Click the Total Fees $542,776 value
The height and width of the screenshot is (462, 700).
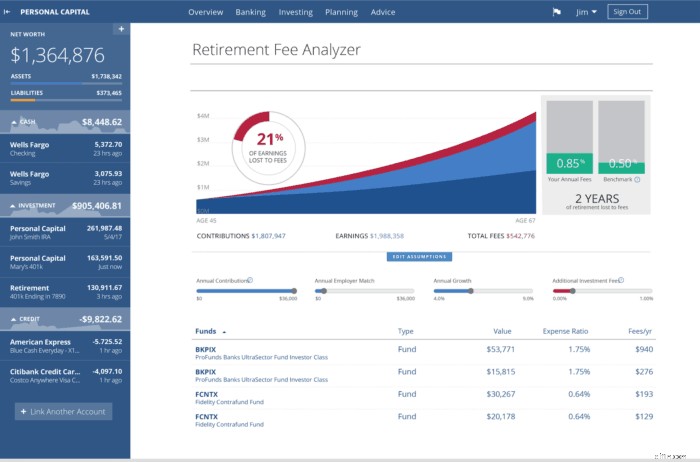pos(520,236)
